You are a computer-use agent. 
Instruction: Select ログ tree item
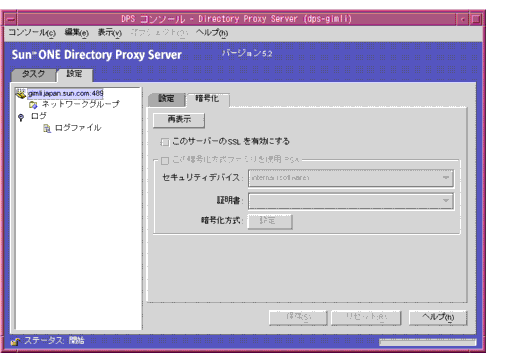[x=39, y=116]
